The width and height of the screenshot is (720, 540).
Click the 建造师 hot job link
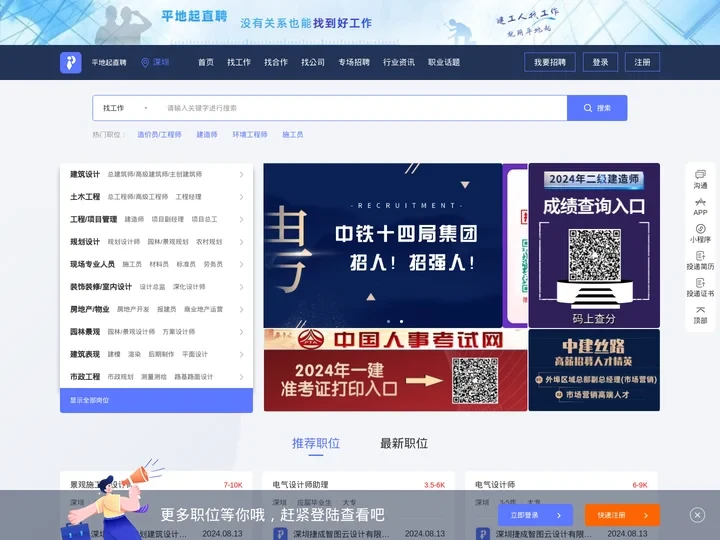click(207, 135)
